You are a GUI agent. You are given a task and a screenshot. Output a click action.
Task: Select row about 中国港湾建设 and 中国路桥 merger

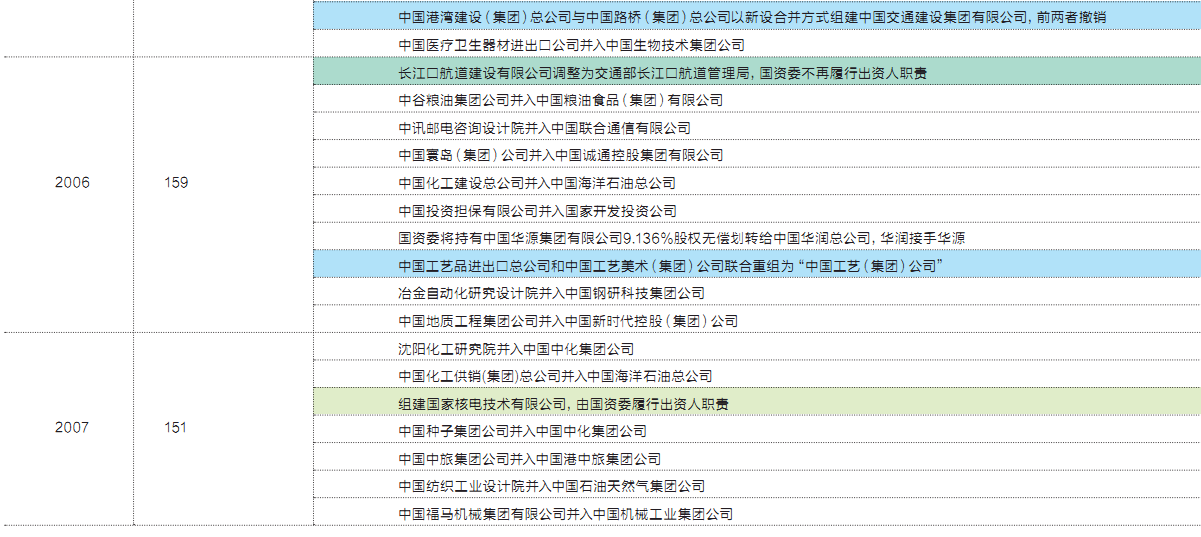(x=757, y=17)
